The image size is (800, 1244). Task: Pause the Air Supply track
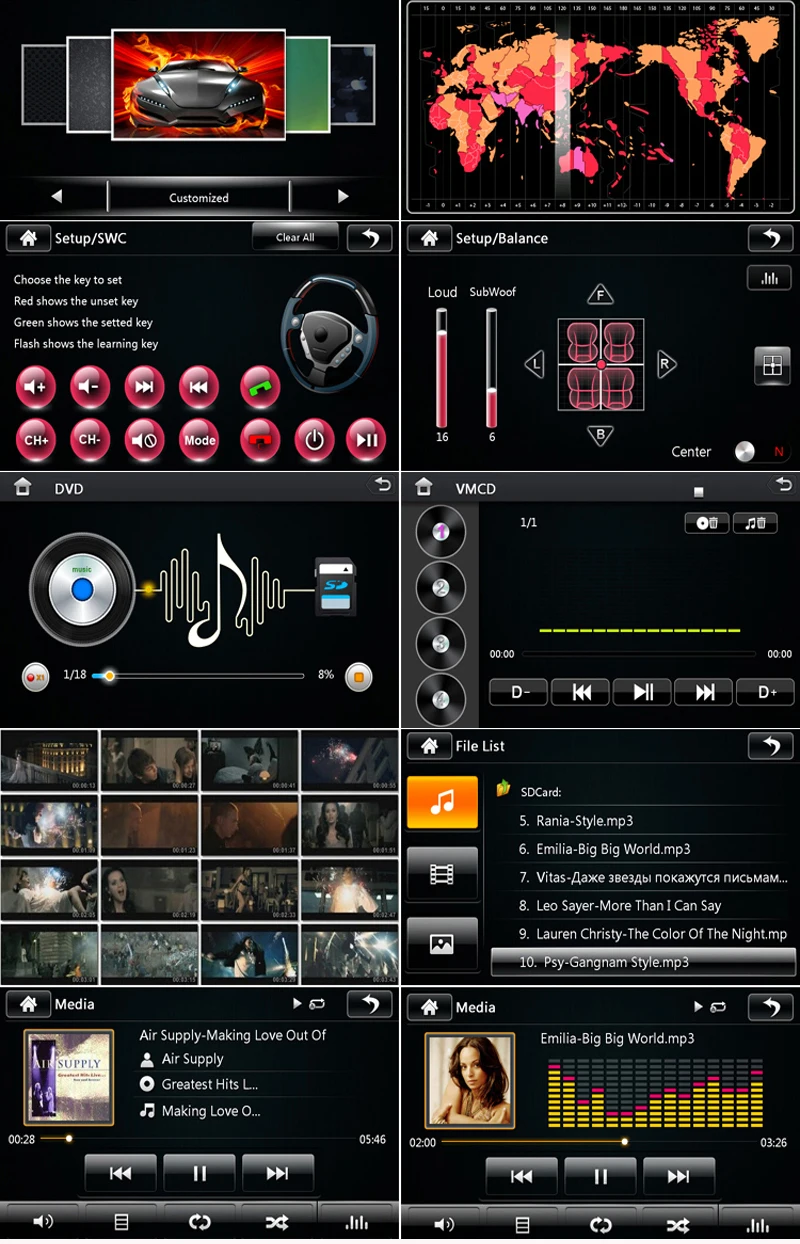click(199, 1173)
